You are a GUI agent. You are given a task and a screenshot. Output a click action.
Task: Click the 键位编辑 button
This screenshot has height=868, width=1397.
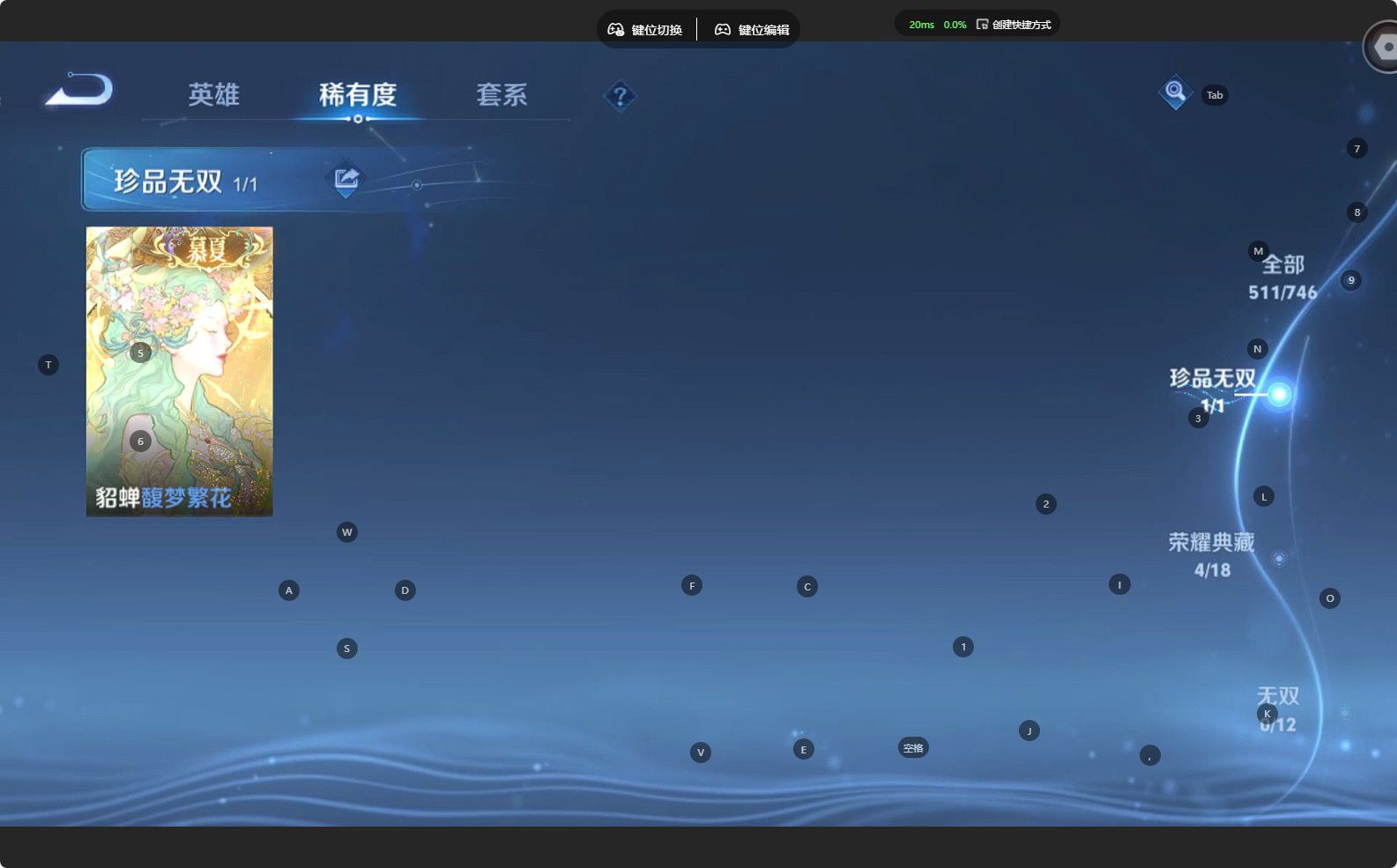pos(752,29)
